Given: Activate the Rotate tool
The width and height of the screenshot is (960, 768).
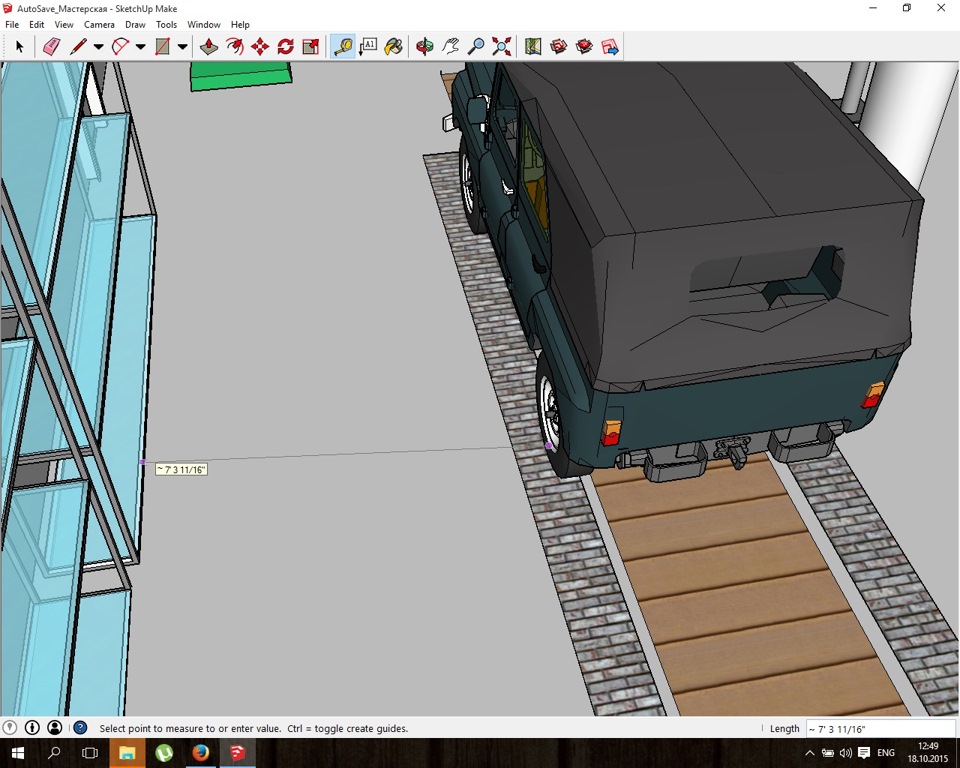Looking at the screenshot, I should click(x=285, y=47).
